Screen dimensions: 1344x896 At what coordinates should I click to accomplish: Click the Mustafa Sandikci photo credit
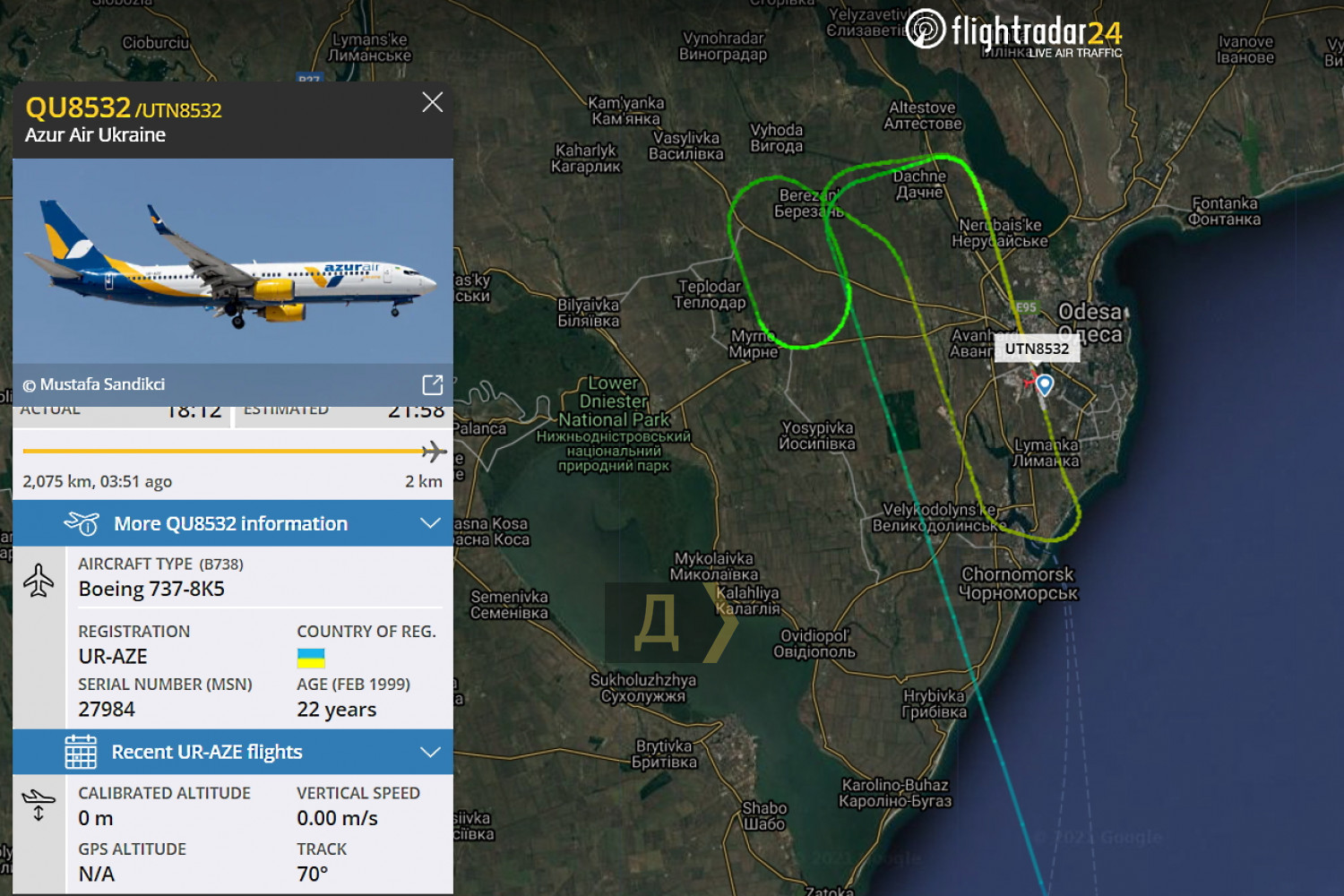point(94,384)
